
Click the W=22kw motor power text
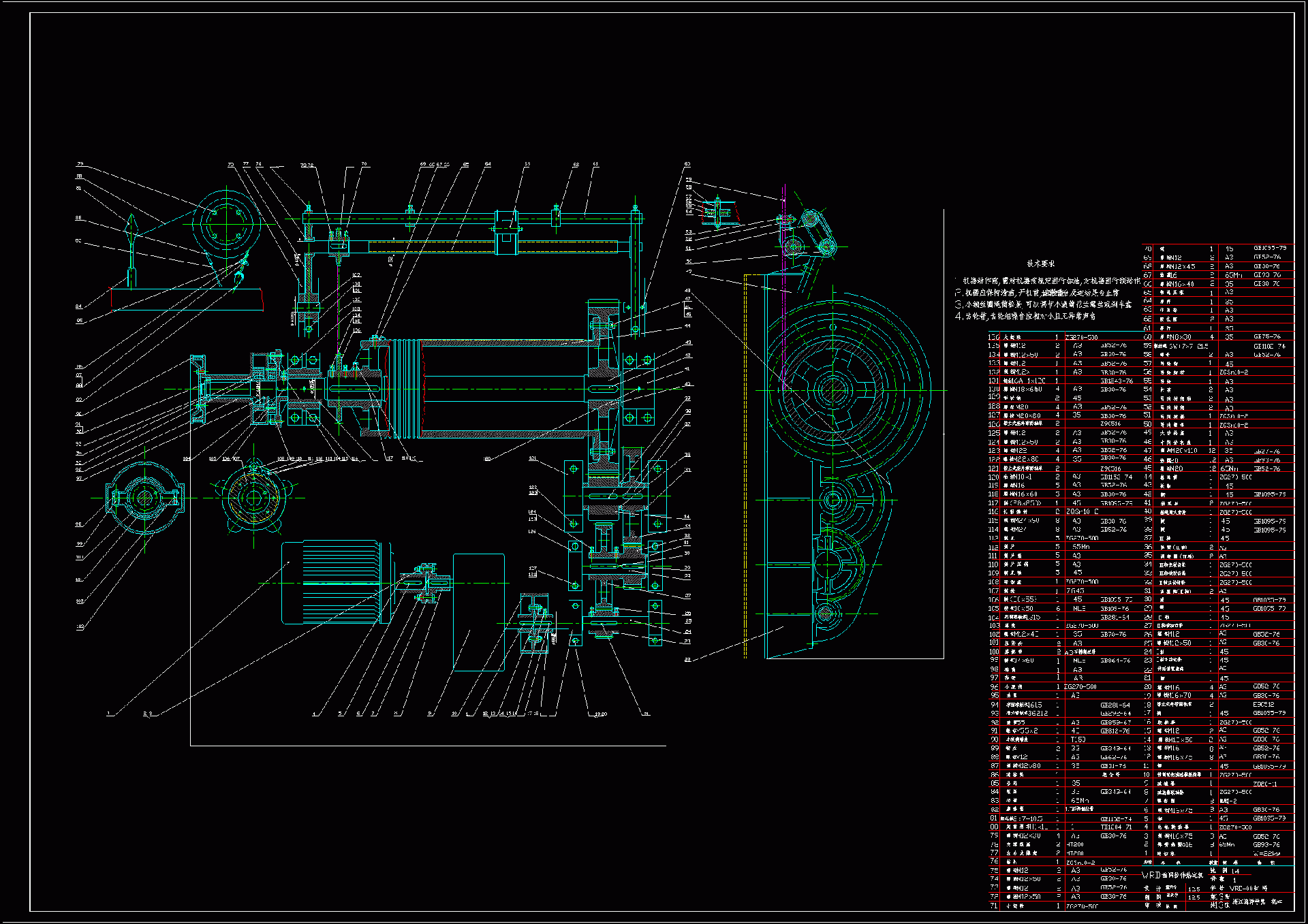(1266, 853)
